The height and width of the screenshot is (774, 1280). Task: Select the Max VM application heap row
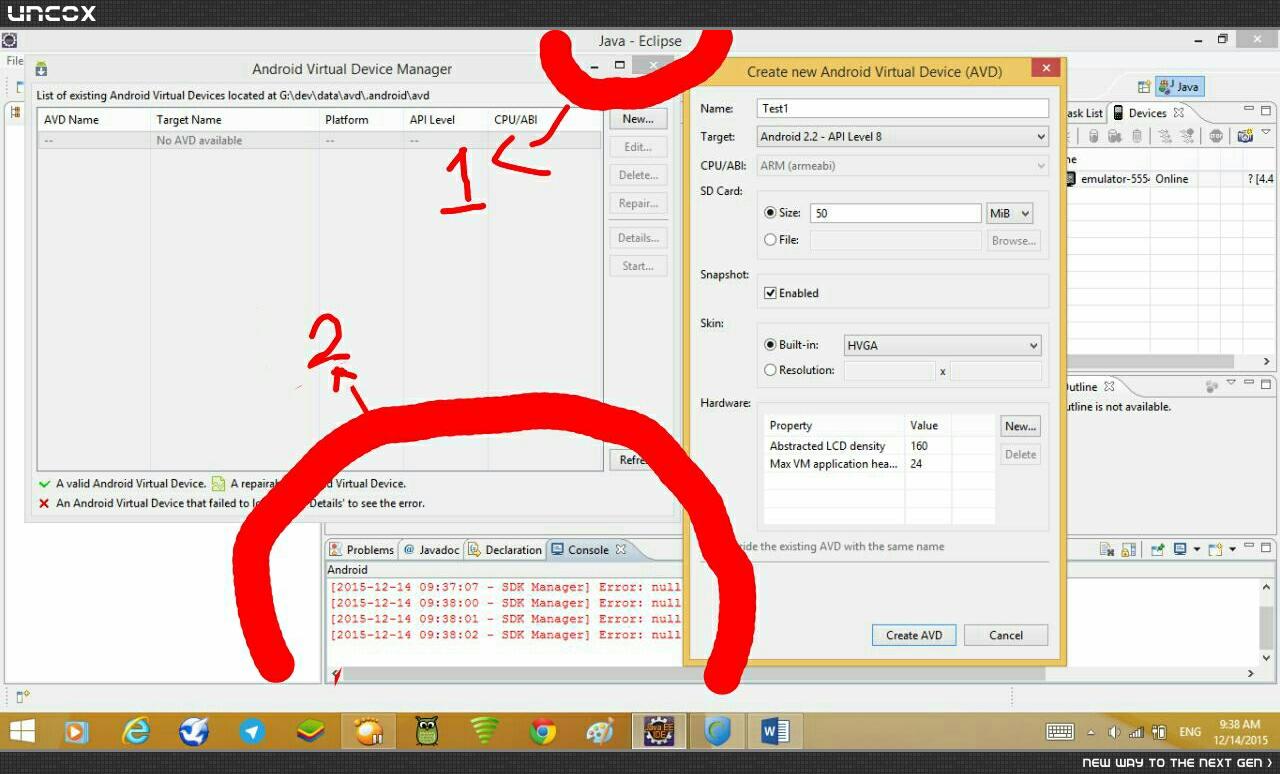pos(880,464)
